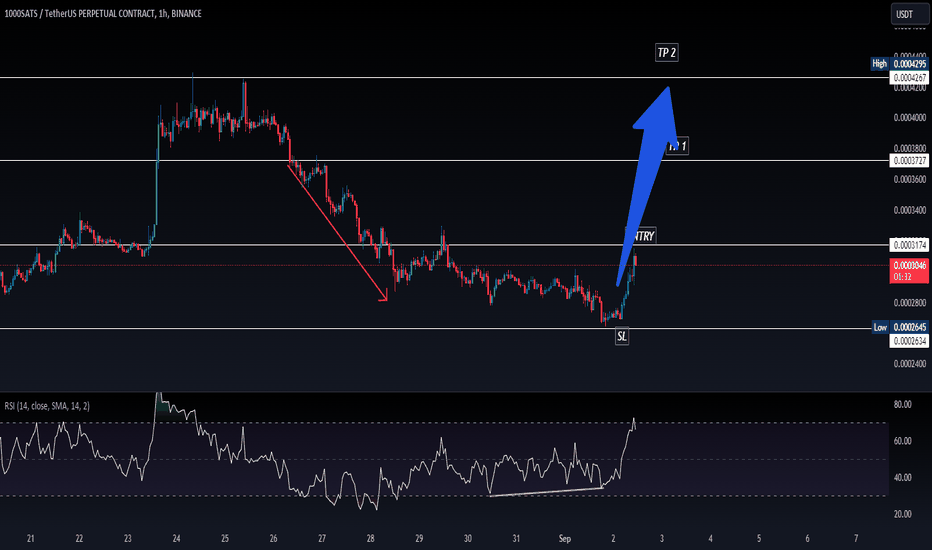This screenshot has width=932, height=550.
Task: Click the 60.00 level on RSI axis
Action: coord(902,441)
